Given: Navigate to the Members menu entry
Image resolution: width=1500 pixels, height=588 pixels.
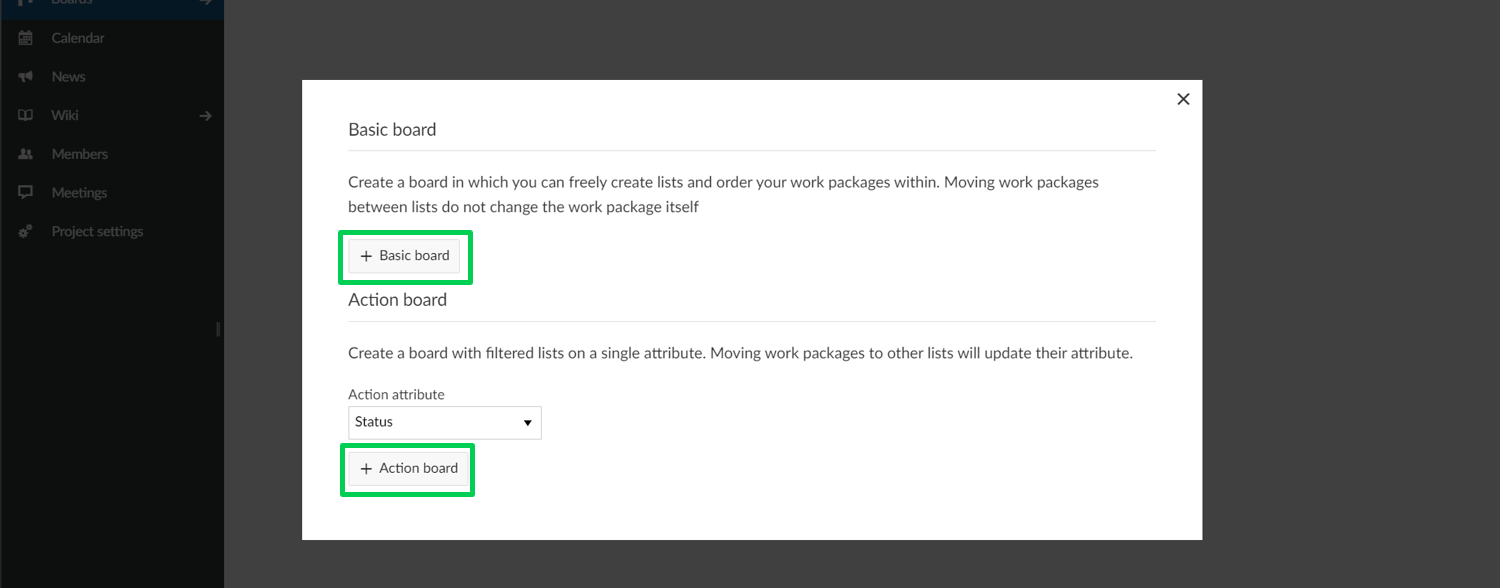Looking at the screenshot, I should pyautogui.click(x=80, y=154).
